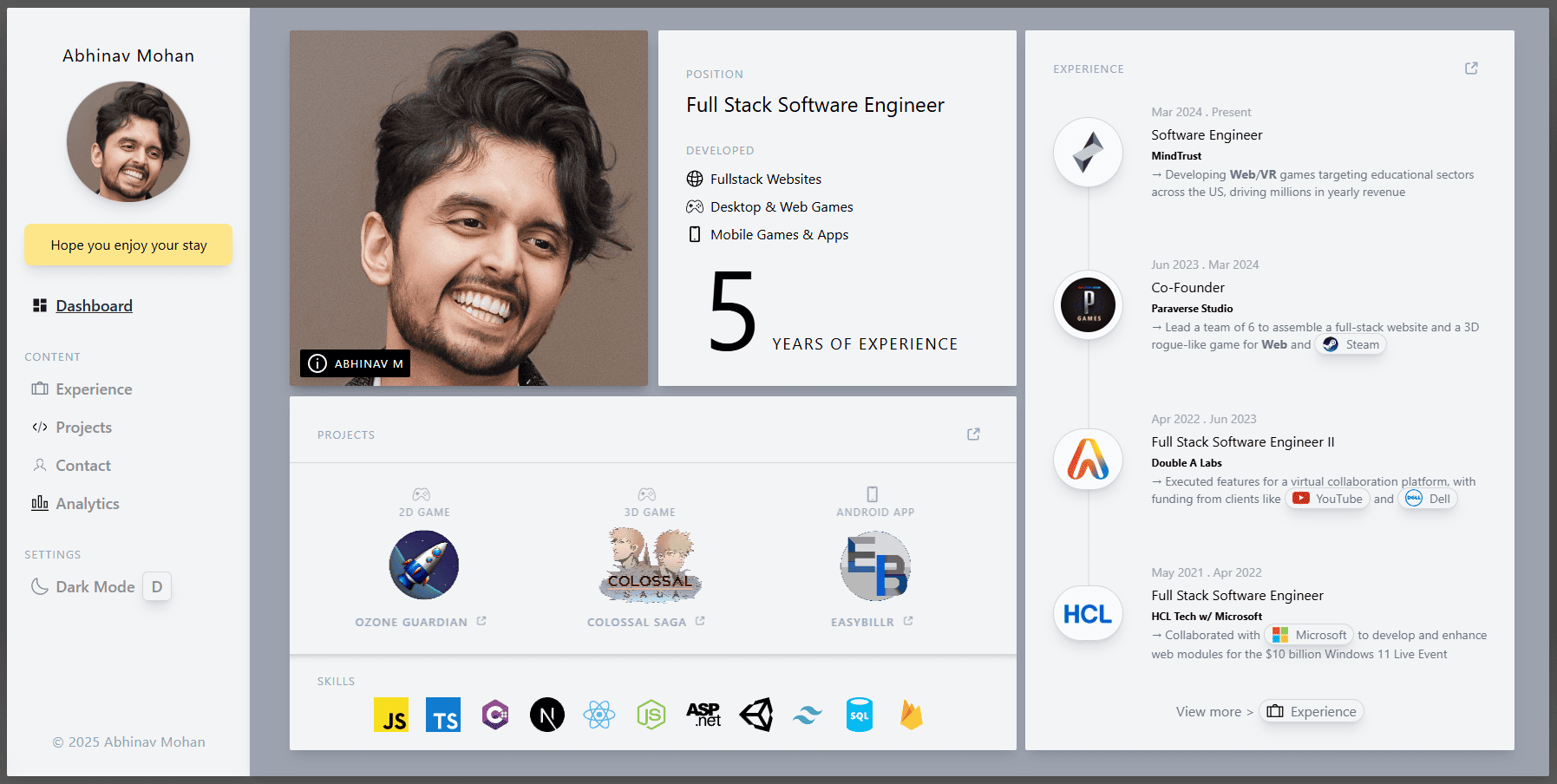Click the YouTube client badge
Viewport: 1557px width, 784px height.
[1327, 499]
